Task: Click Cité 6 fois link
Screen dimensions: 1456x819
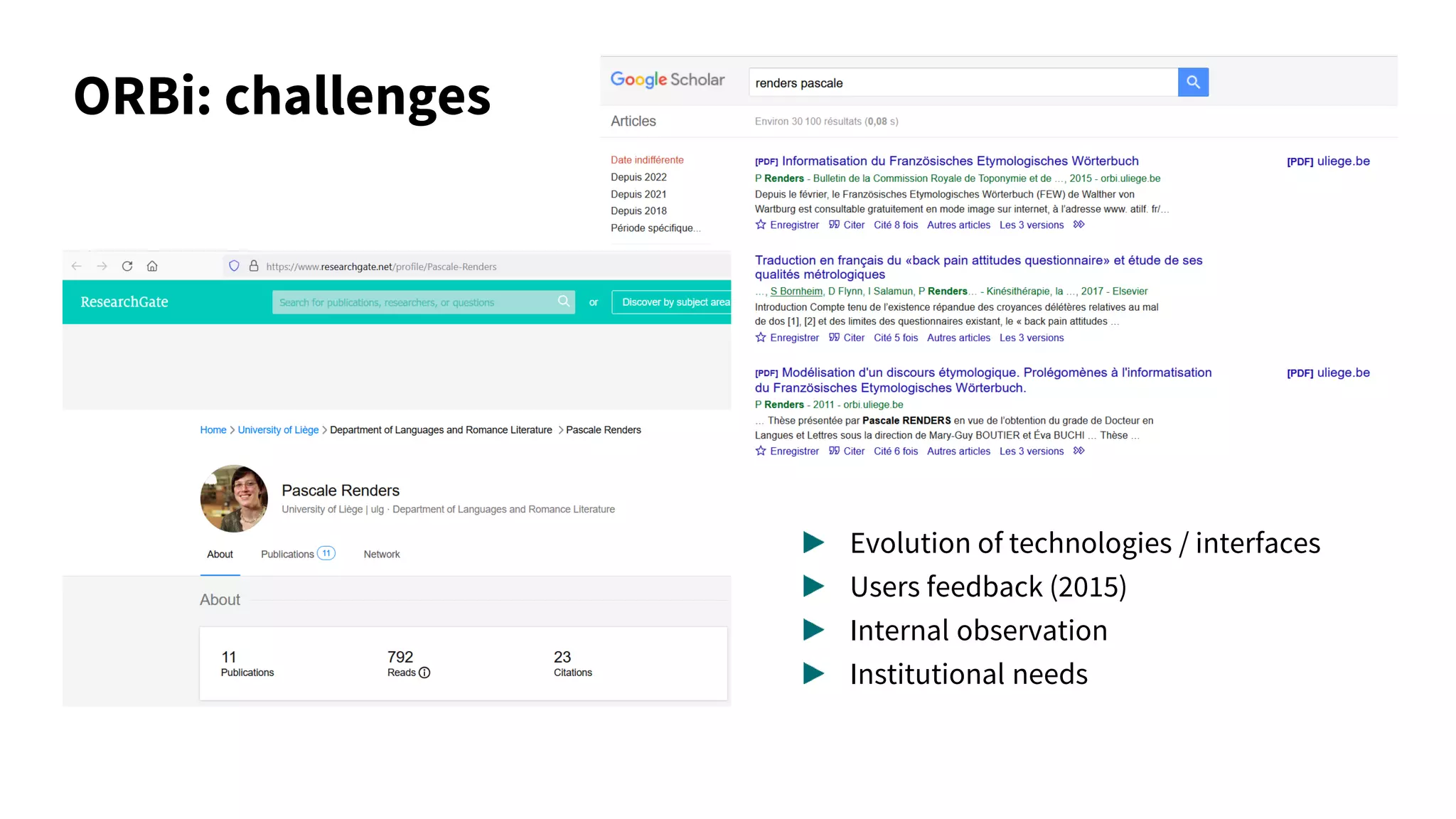Action: 896,451
